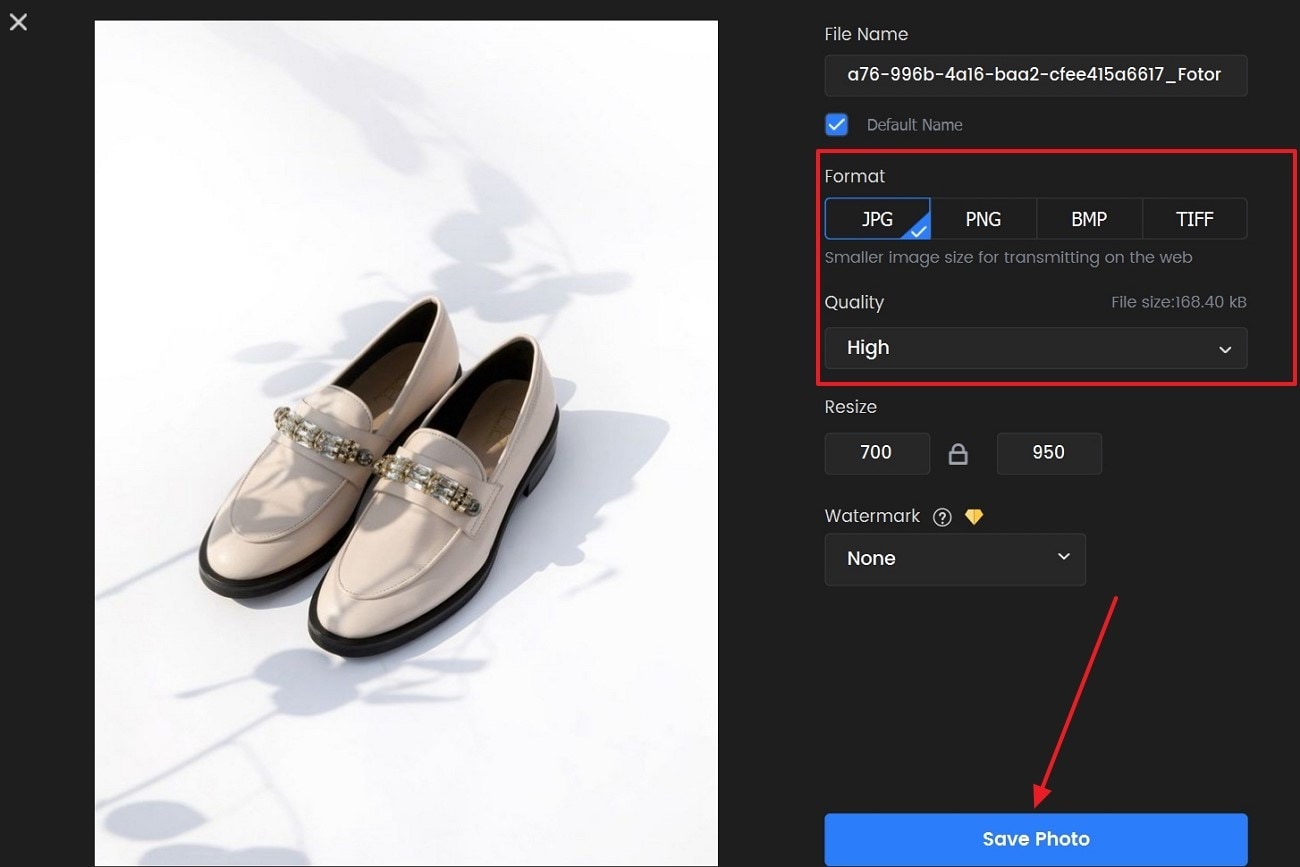Select JPG as the export format
The width and height of the screenshot is (1300, 867).
pos(877,219)
